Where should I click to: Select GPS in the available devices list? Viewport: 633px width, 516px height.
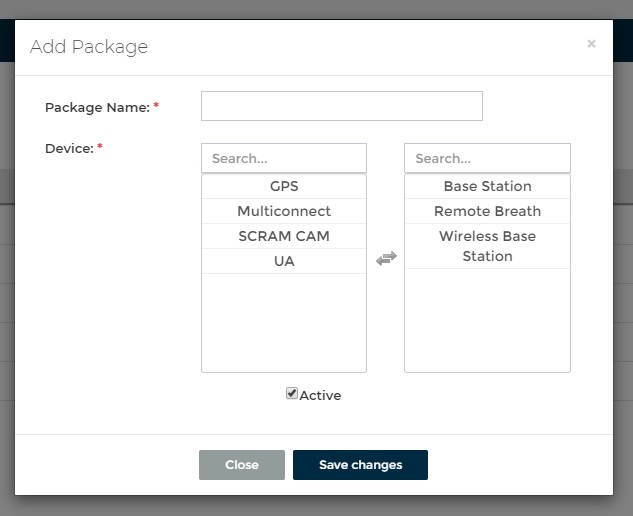click(284, 186)
